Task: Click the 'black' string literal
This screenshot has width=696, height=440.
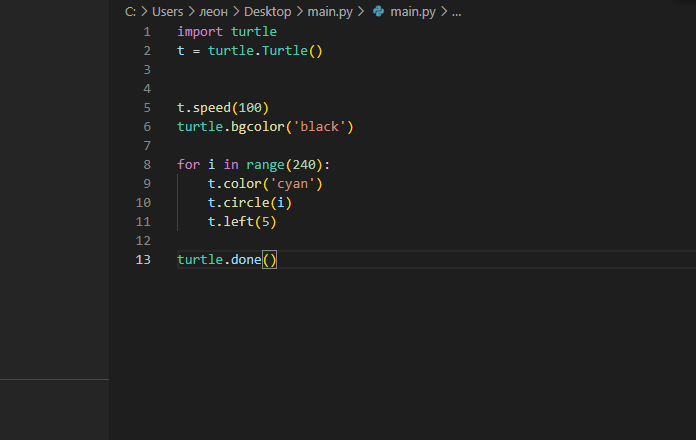Action: coord(320,127)
